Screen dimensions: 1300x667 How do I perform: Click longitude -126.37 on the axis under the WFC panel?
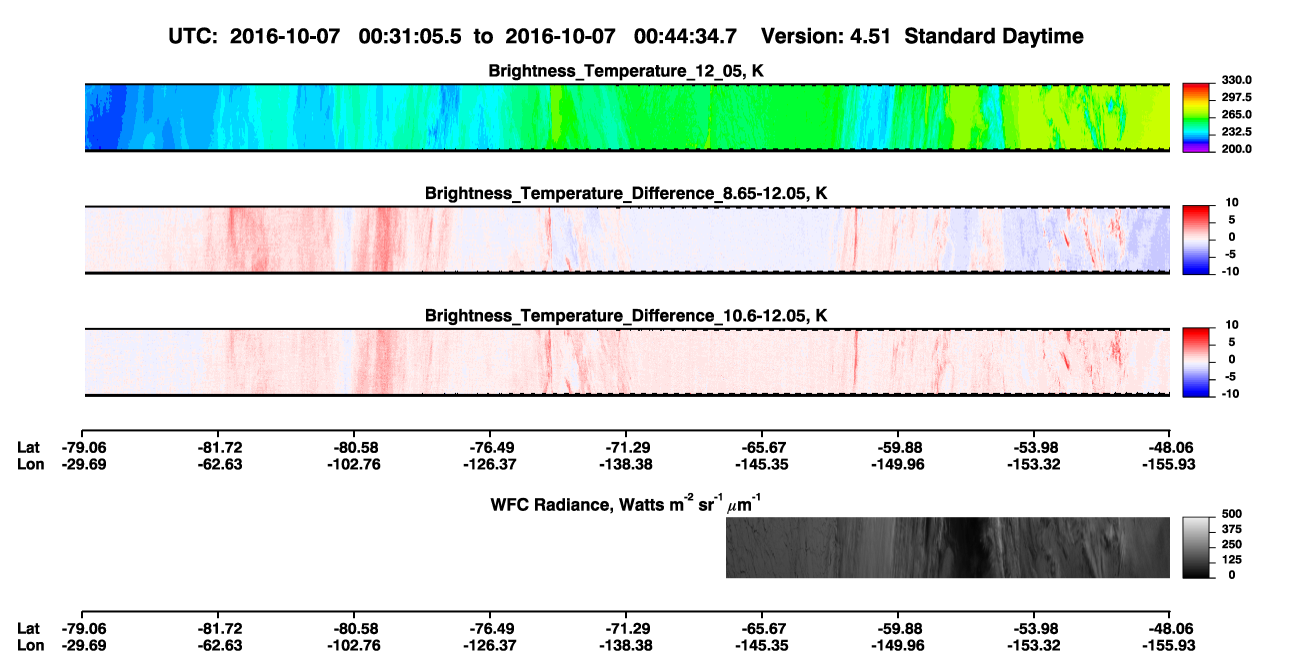coord(489,645)
